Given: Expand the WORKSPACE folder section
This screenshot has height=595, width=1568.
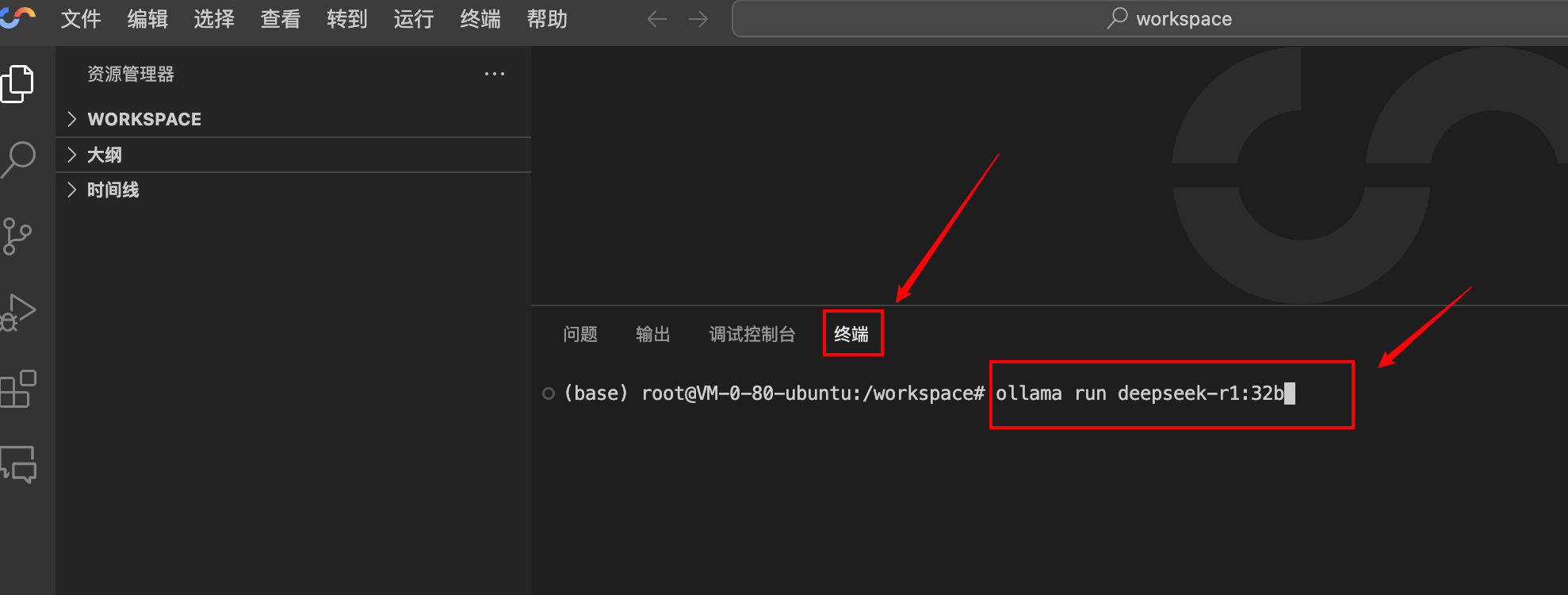Looking at the screenshot, I should tap(143, 119).
